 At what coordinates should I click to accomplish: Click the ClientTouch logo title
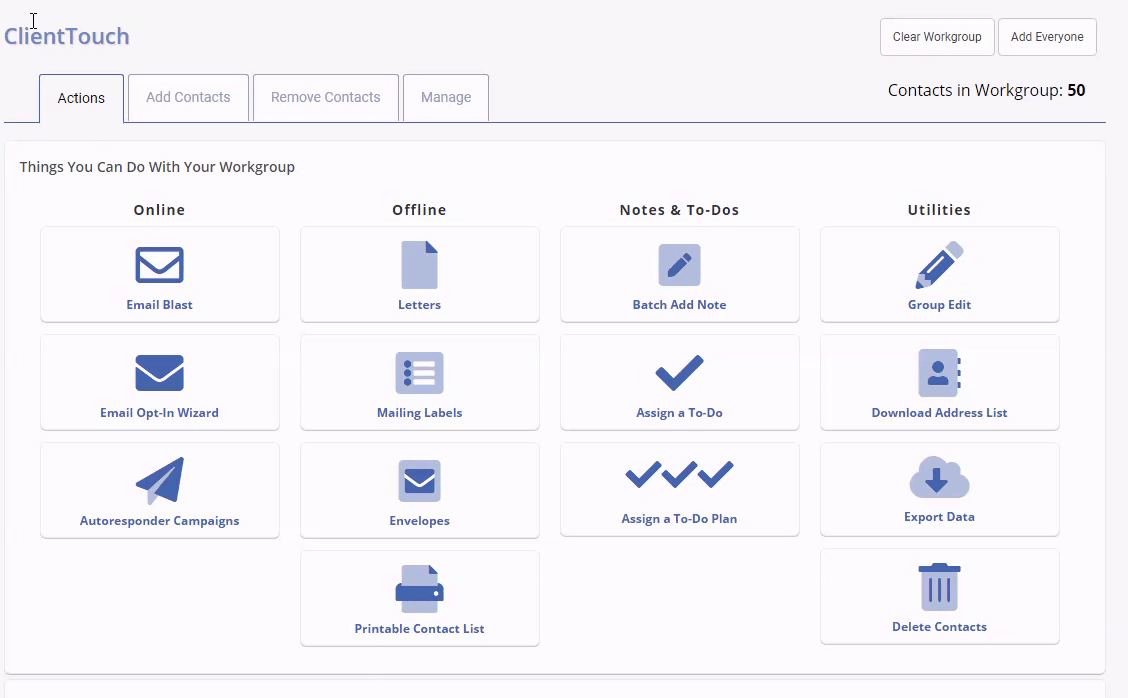[x=67, y=36]
